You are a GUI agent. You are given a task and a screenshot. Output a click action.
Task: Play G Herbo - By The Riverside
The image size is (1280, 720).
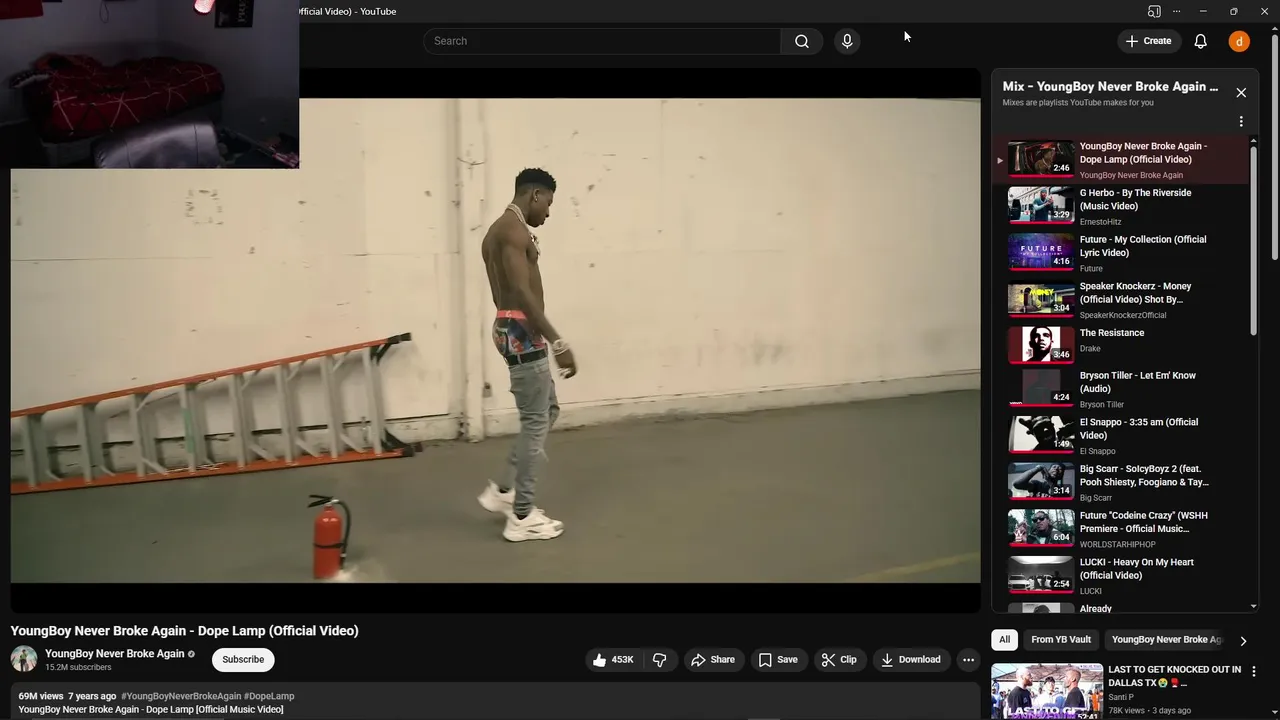click(x=1120, y=206)
